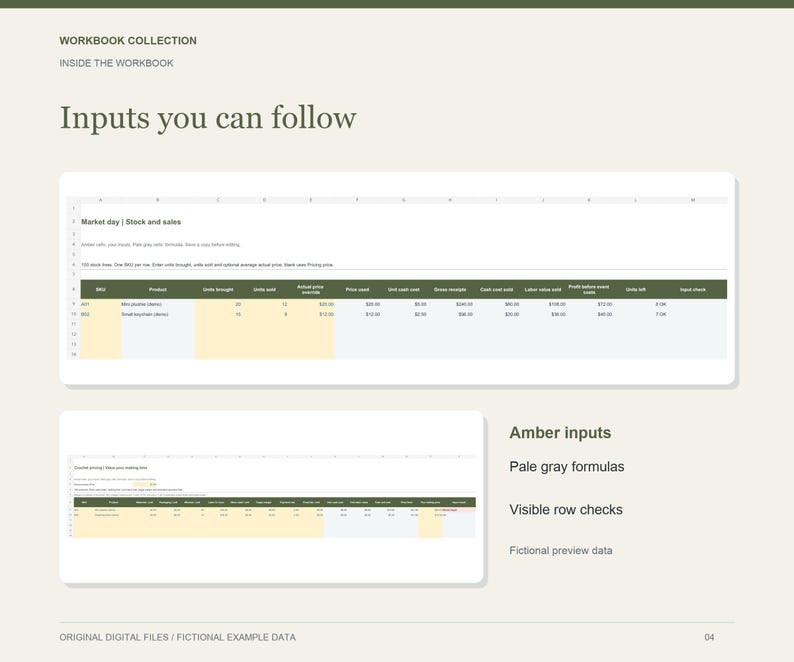The height and width of the screenshot is (662, 794).
Task: Click the 'SKU' column header in Market day sheet
Action: tap(101, 290)
